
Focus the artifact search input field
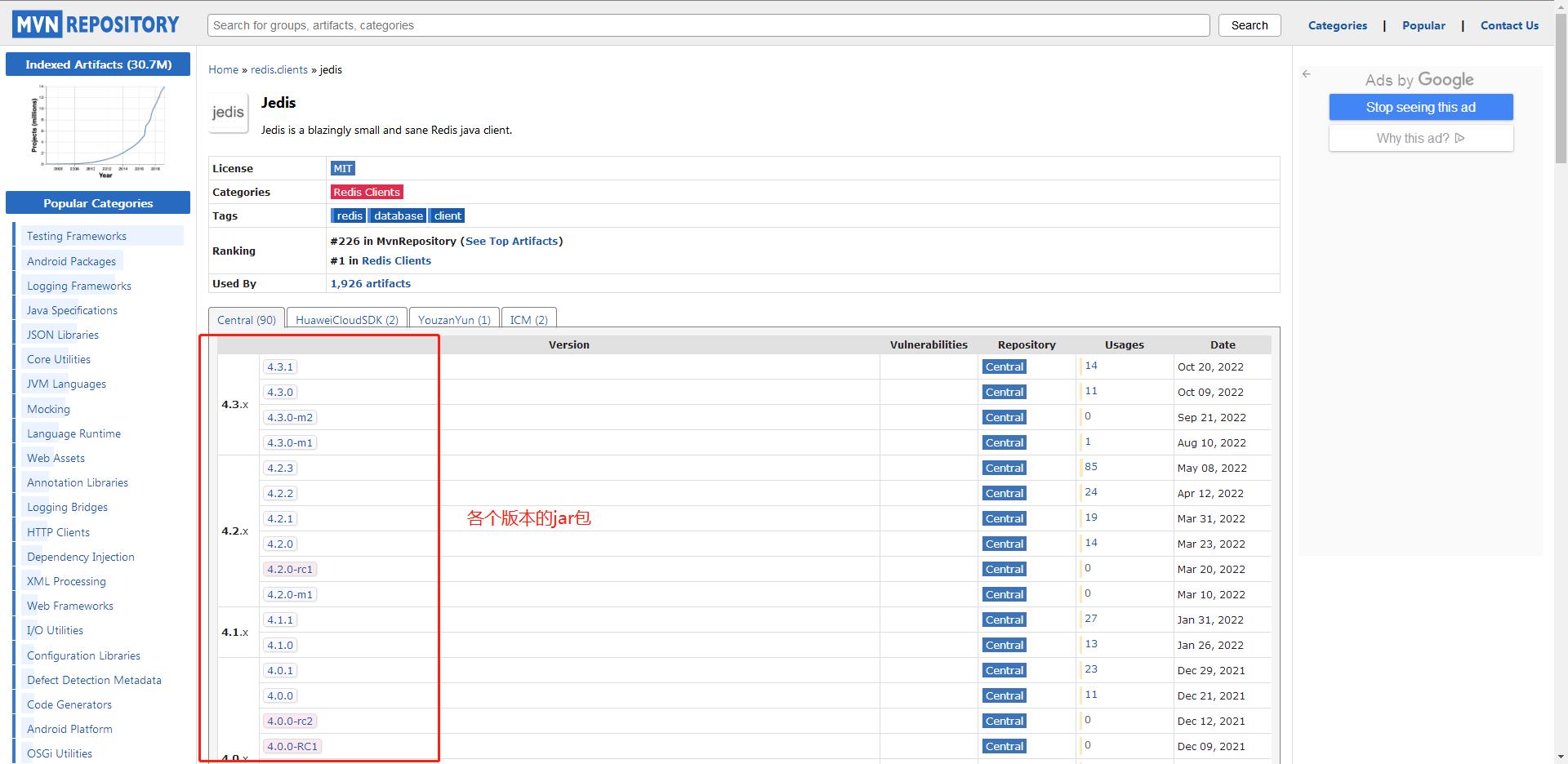(708, 25)
